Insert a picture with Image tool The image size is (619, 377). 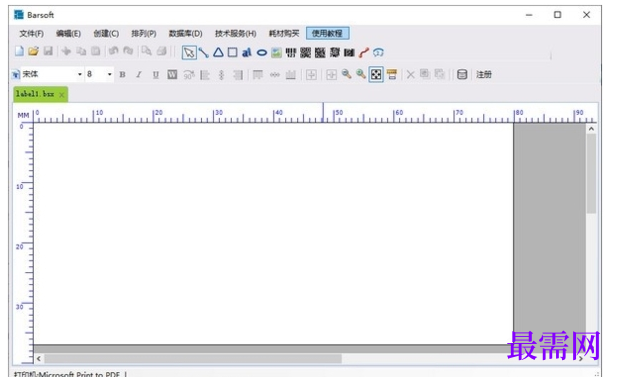coord(276,53)
